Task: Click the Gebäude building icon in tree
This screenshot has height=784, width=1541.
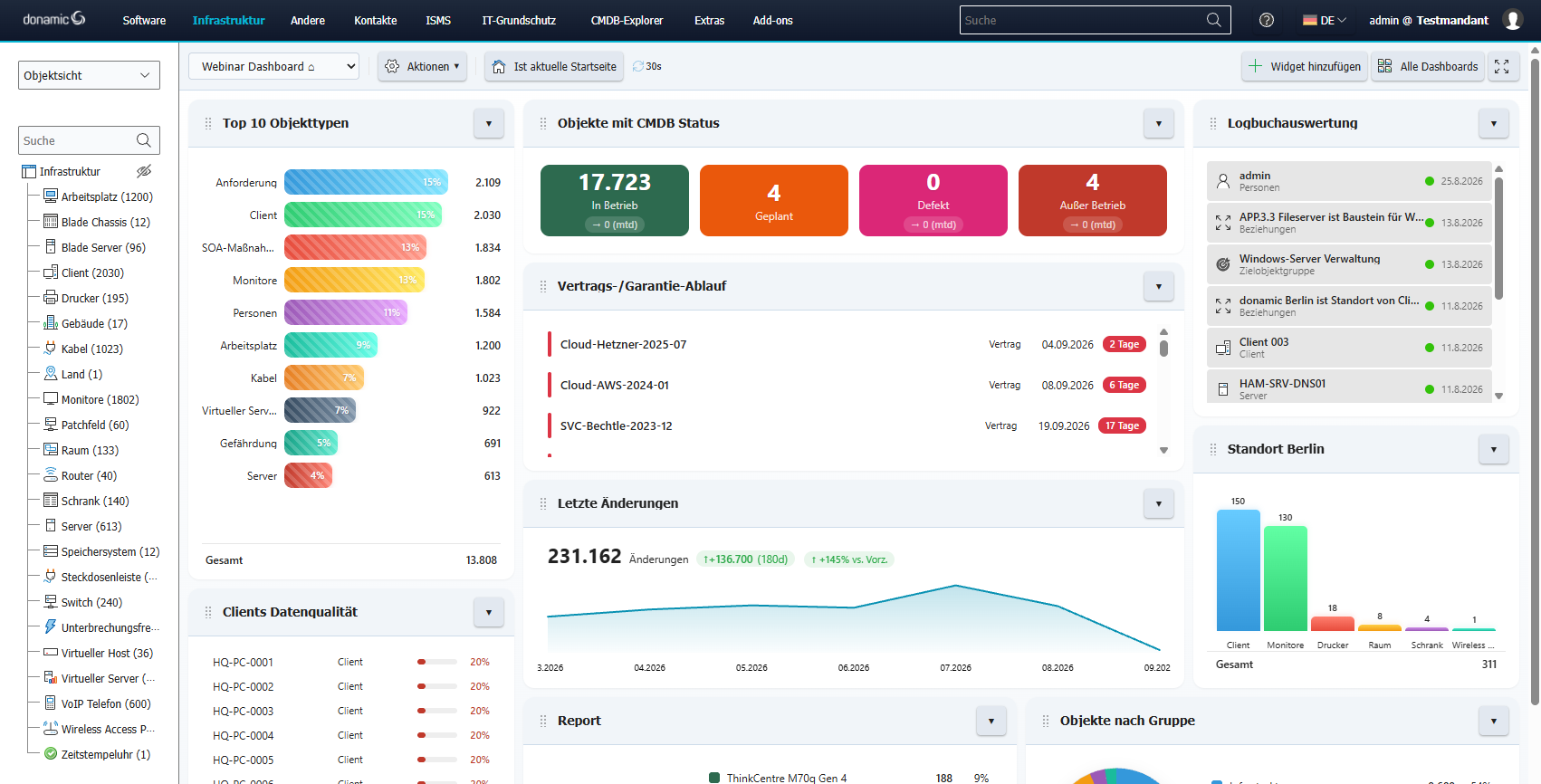Action: [x=51, y=323]
